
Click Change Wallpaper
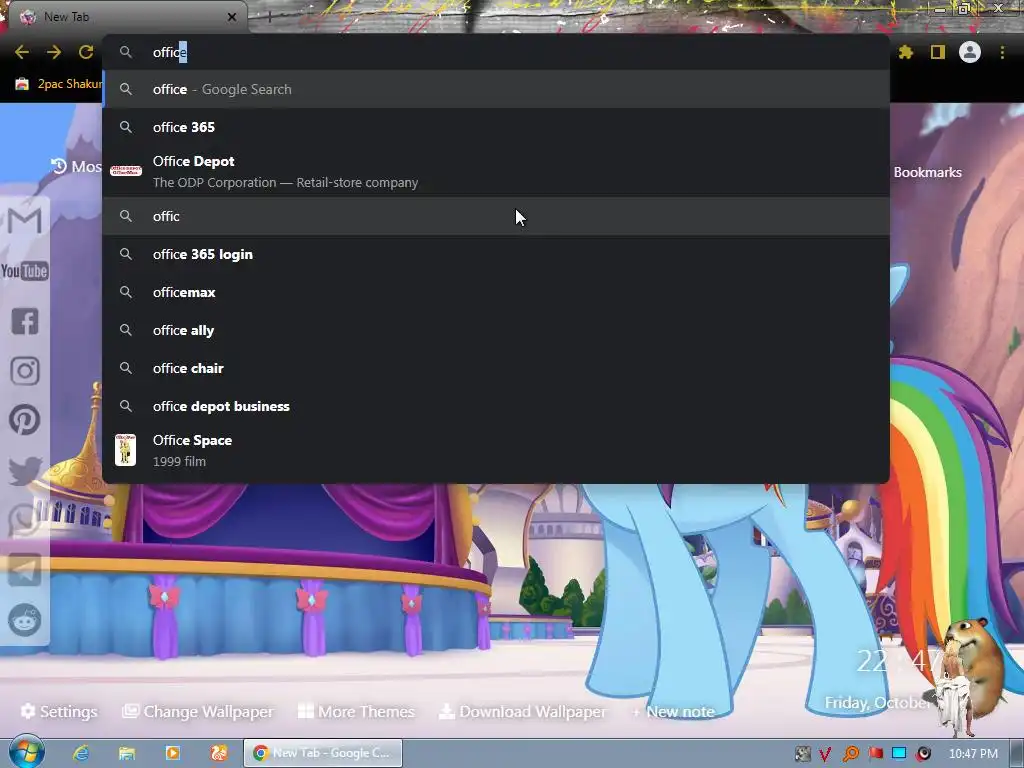pos(198,711)
